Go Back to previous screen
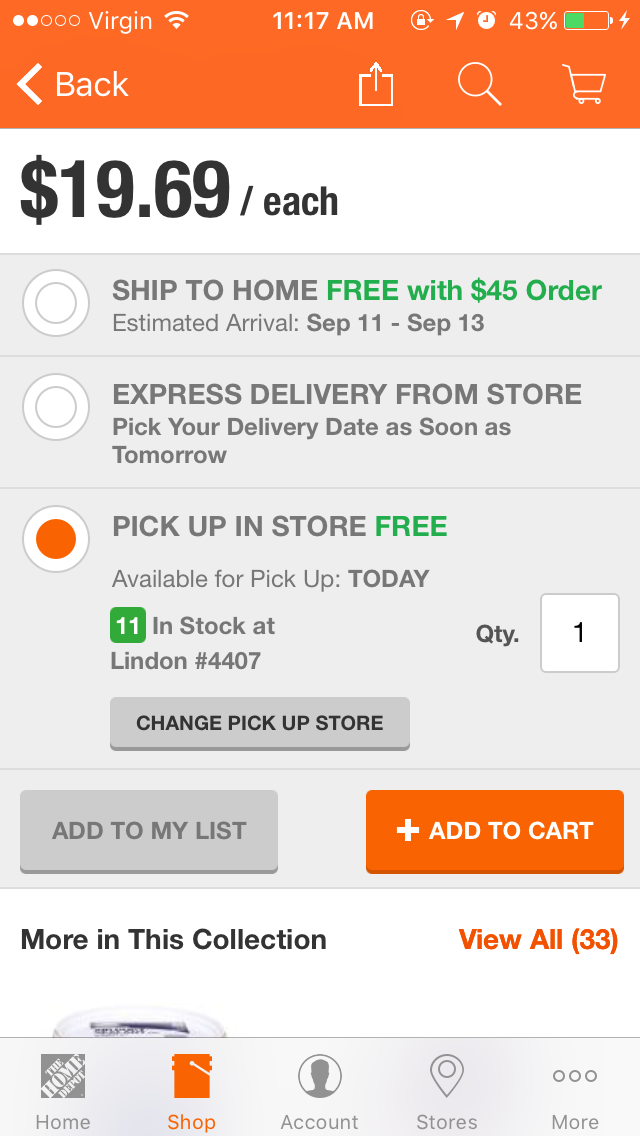The image size is (640, 1136). pyautogui.click(x=70, y=84)
